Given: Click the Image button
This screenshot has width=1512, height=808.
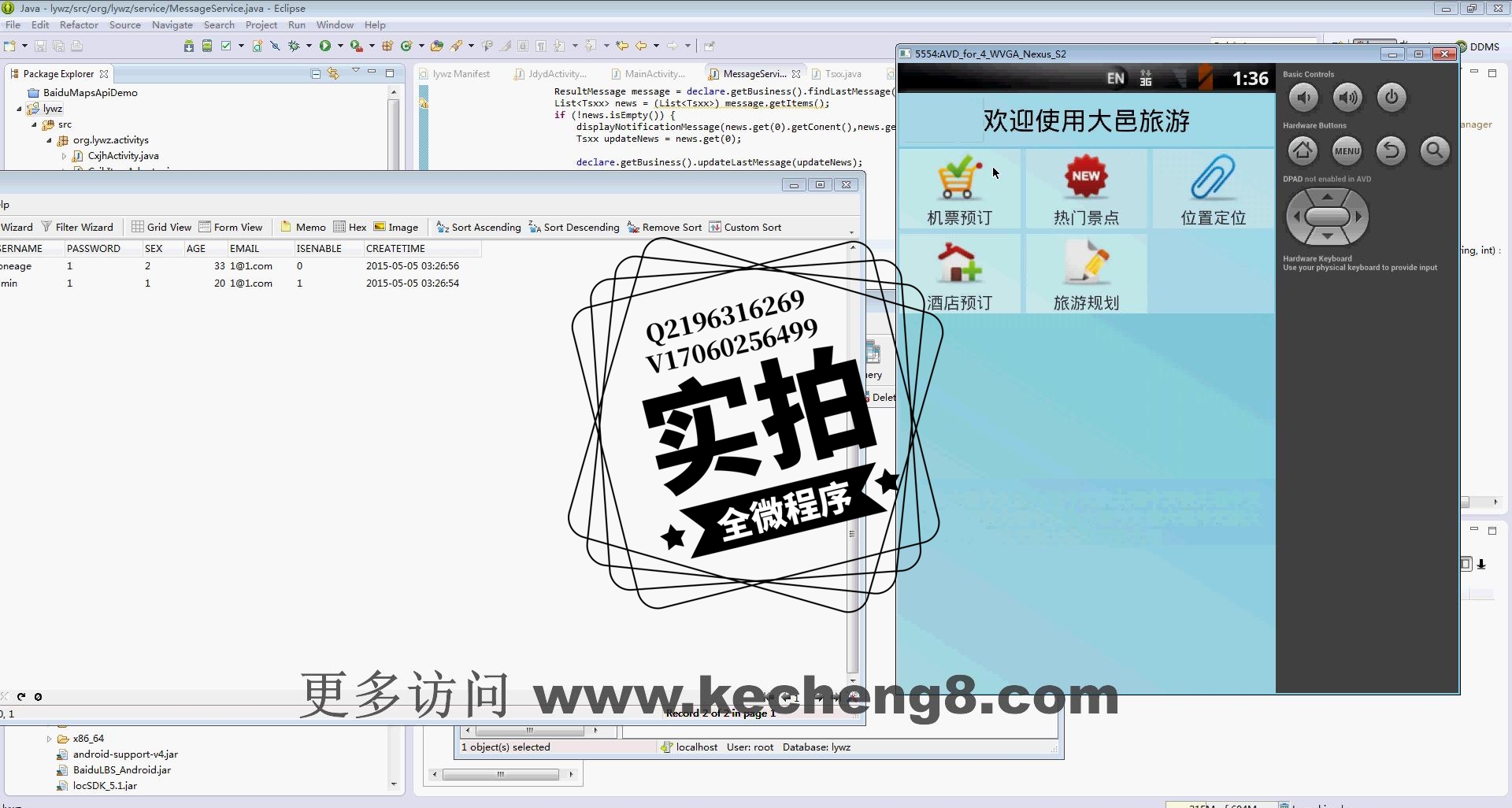Looking at the screenshot, I should tap(396, 227).
